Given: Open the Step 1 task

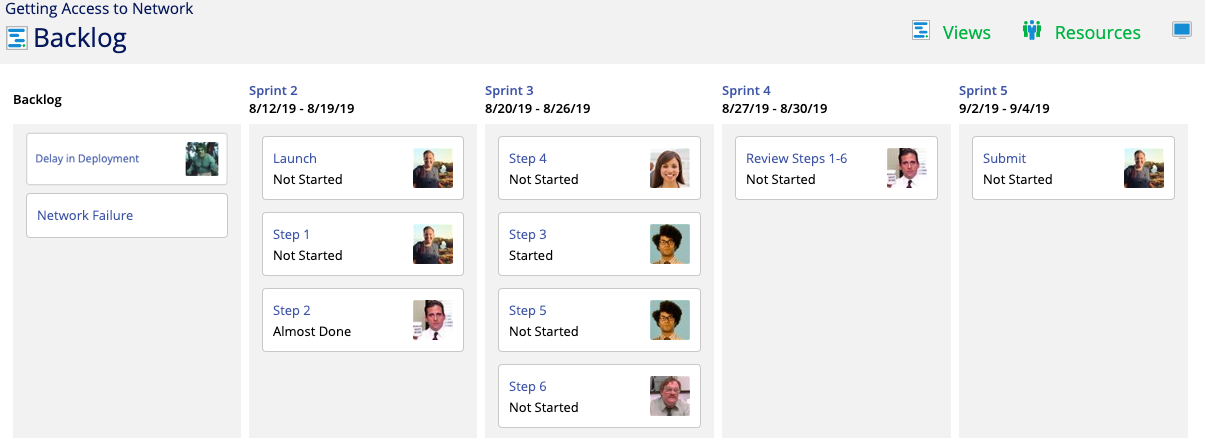Looking at the screenshot, I should tap(291, 234).
